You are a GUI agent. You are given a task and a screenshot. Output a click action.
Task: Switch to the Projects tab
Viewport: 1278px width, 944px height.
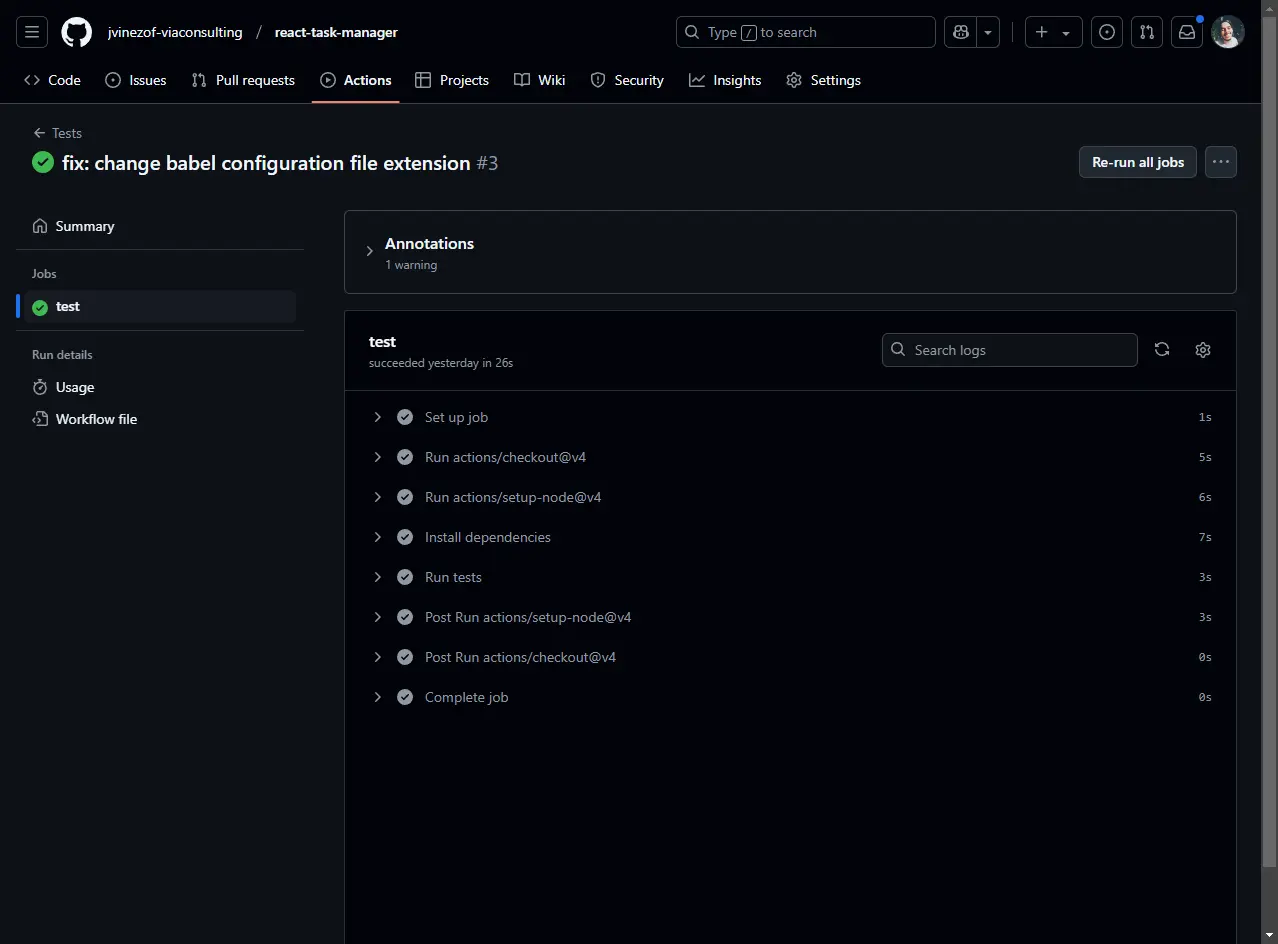452,80
